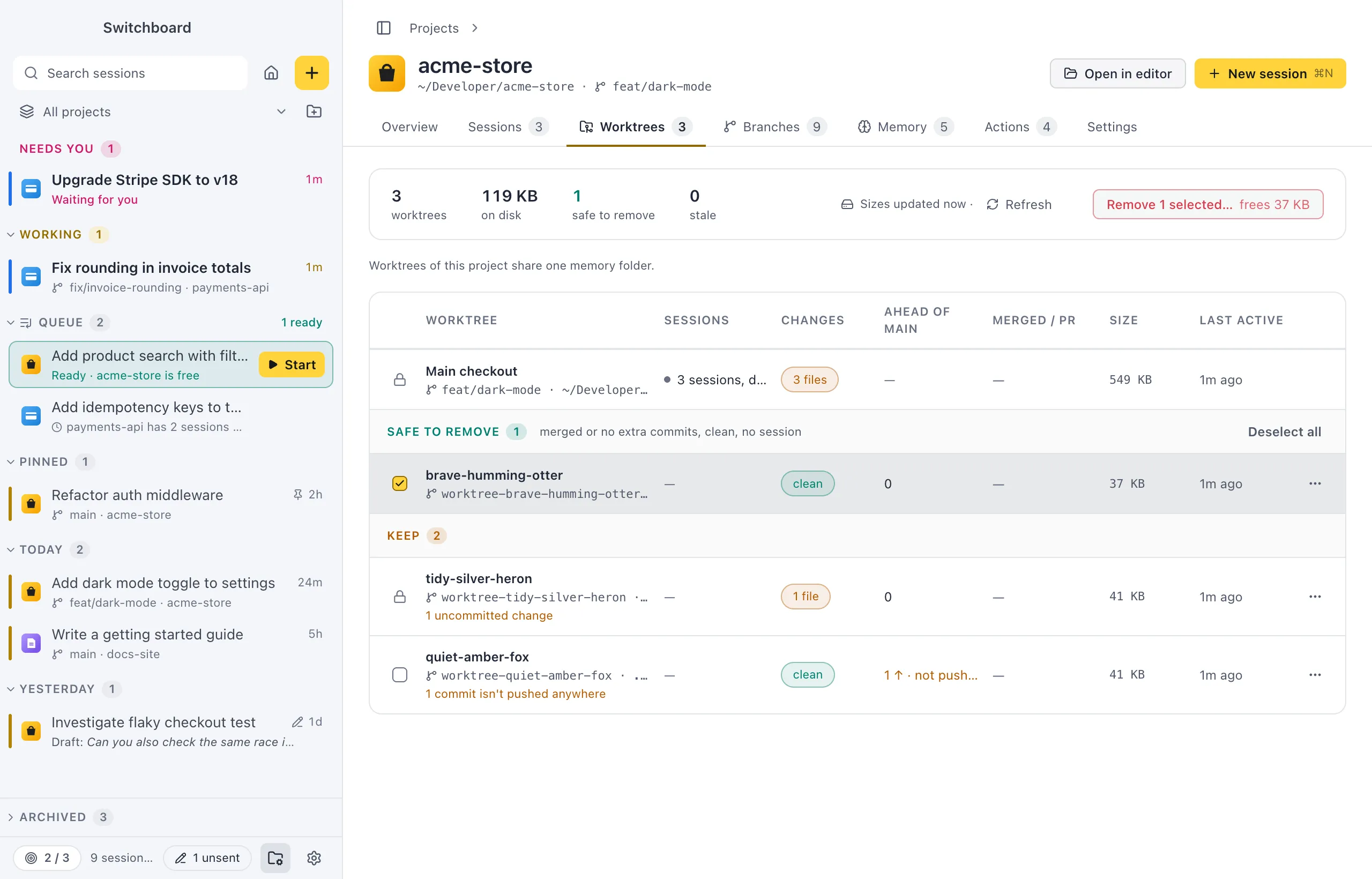Open the Settings tab
This screenshot has height=879, width=1372.
tap(1112, 126)
